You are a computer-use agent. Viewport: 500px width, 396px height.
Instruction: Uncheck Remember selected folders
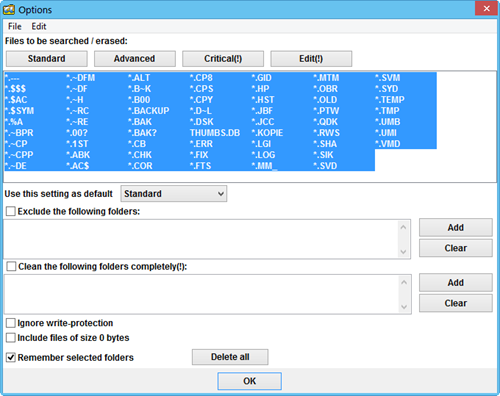click(x=11, y=357)
